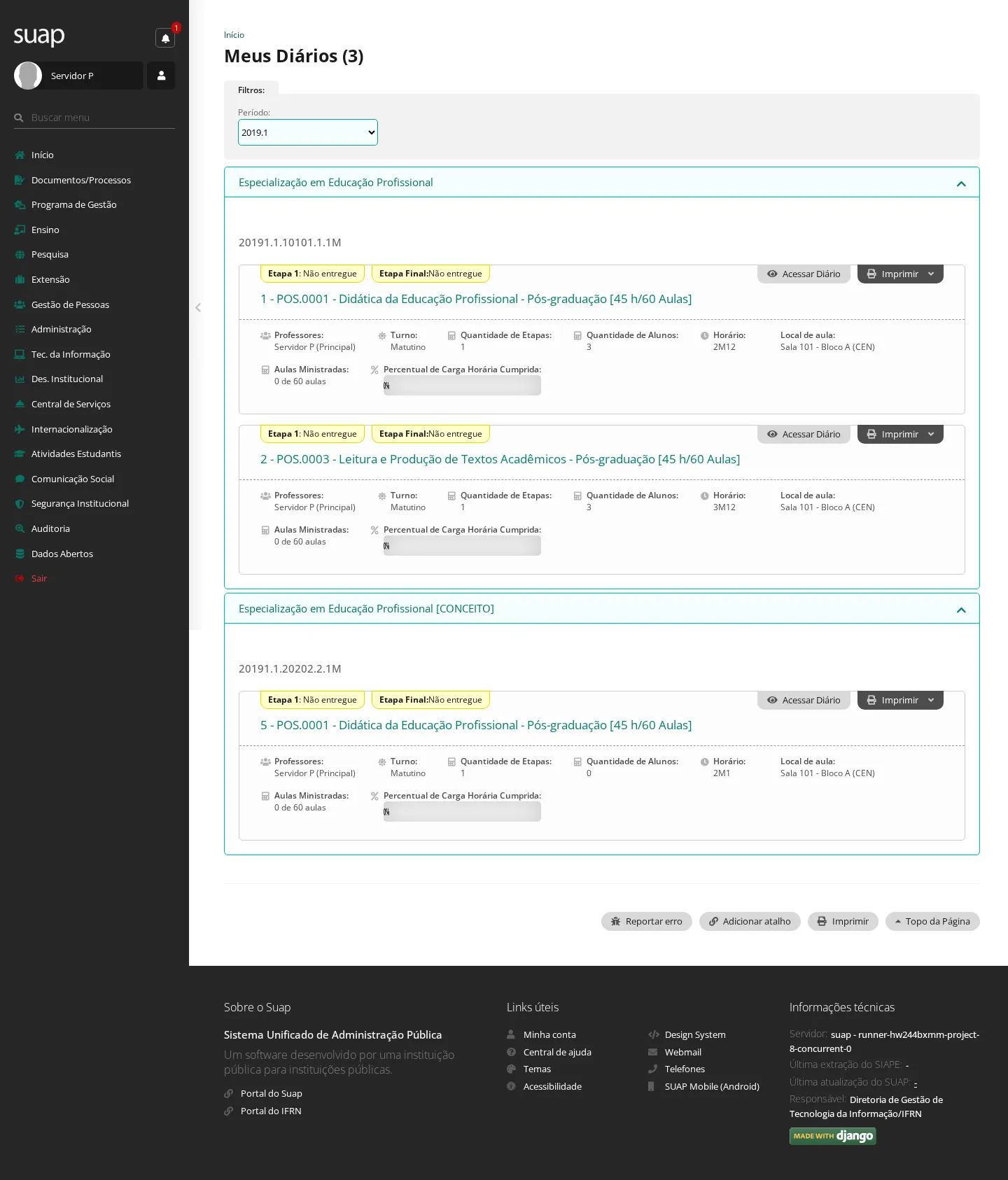Viewport: 1008px width, 1180px height.
Task: Click the Segurança Institucional shield icon
Action: [20, 504]
